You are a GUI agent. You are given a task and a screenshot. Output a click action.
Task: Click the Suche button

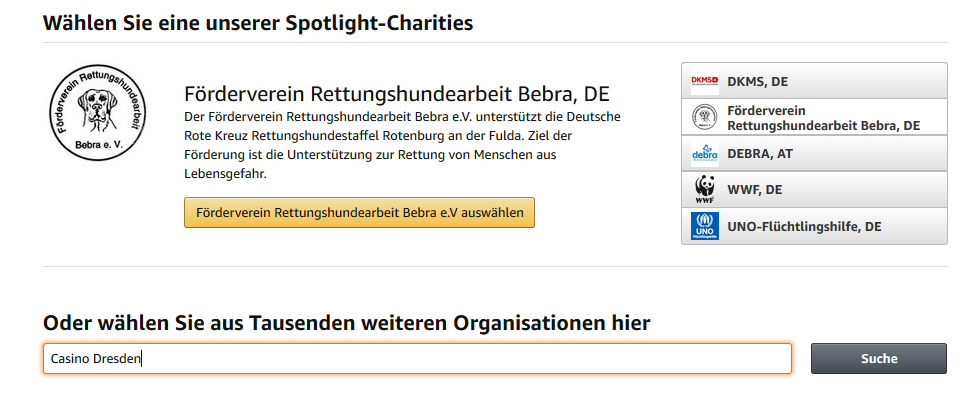coord(878,359)
